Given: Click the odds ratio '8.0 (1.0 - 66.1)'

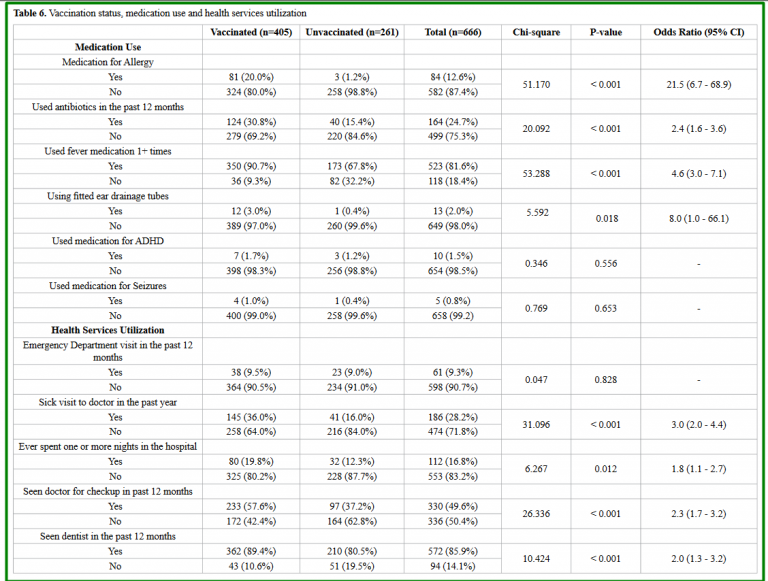Looking at the screenshot, I should [699, 218].
